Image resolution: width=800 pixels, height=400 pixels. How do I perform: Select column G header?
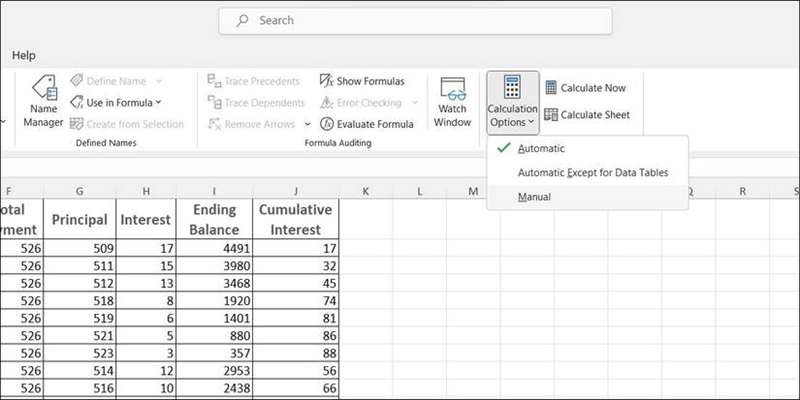tap(79, 190)
